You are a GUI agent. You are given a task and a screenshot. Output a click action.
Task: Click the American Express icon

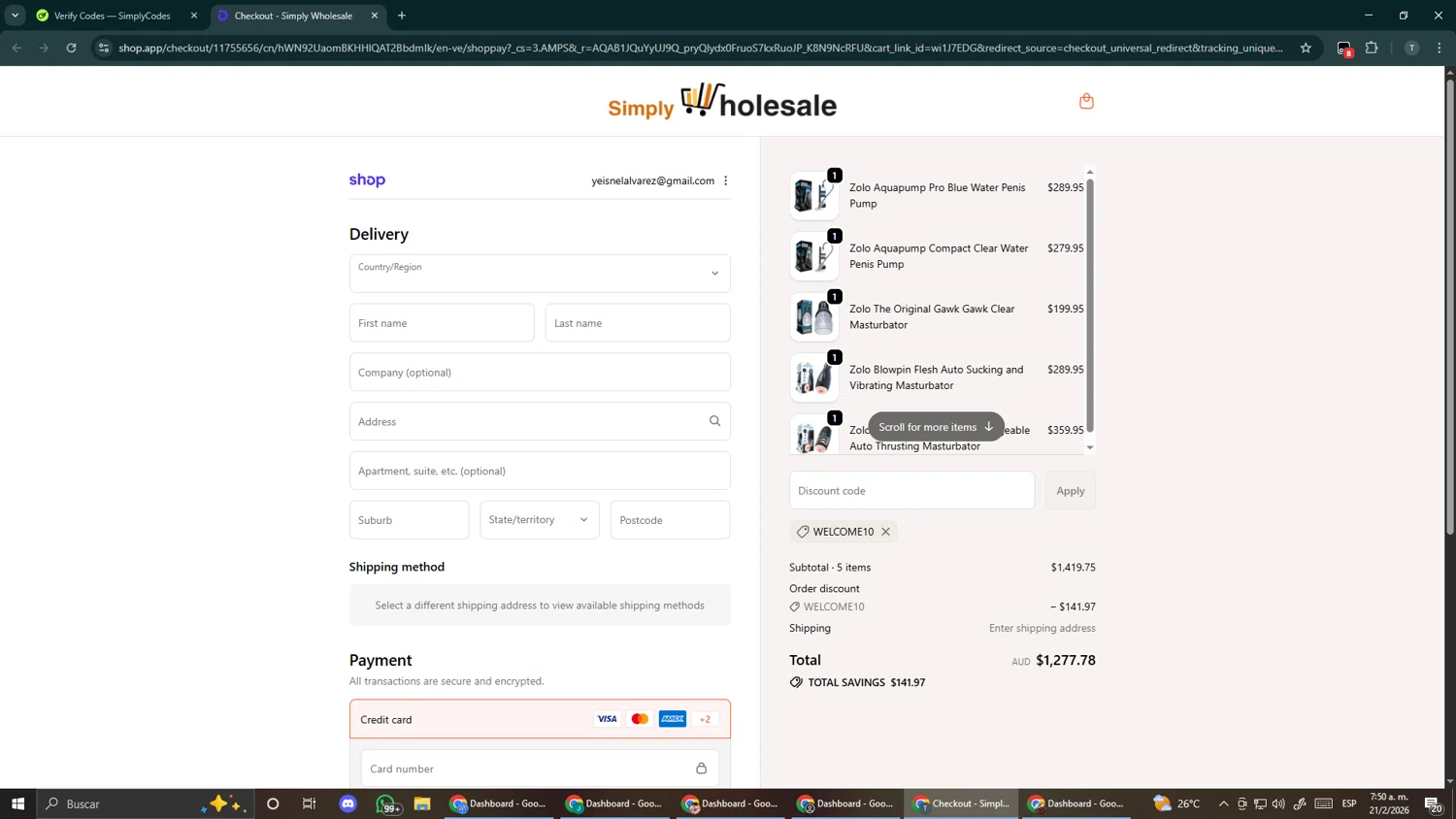coord(673,719)
